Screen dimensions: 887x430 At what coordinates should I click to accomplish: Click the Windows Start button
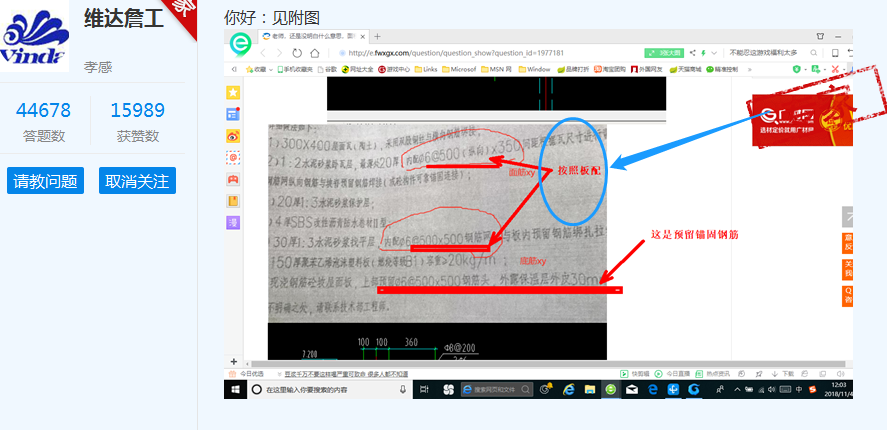pyautogui.click(x=235, y=389)
